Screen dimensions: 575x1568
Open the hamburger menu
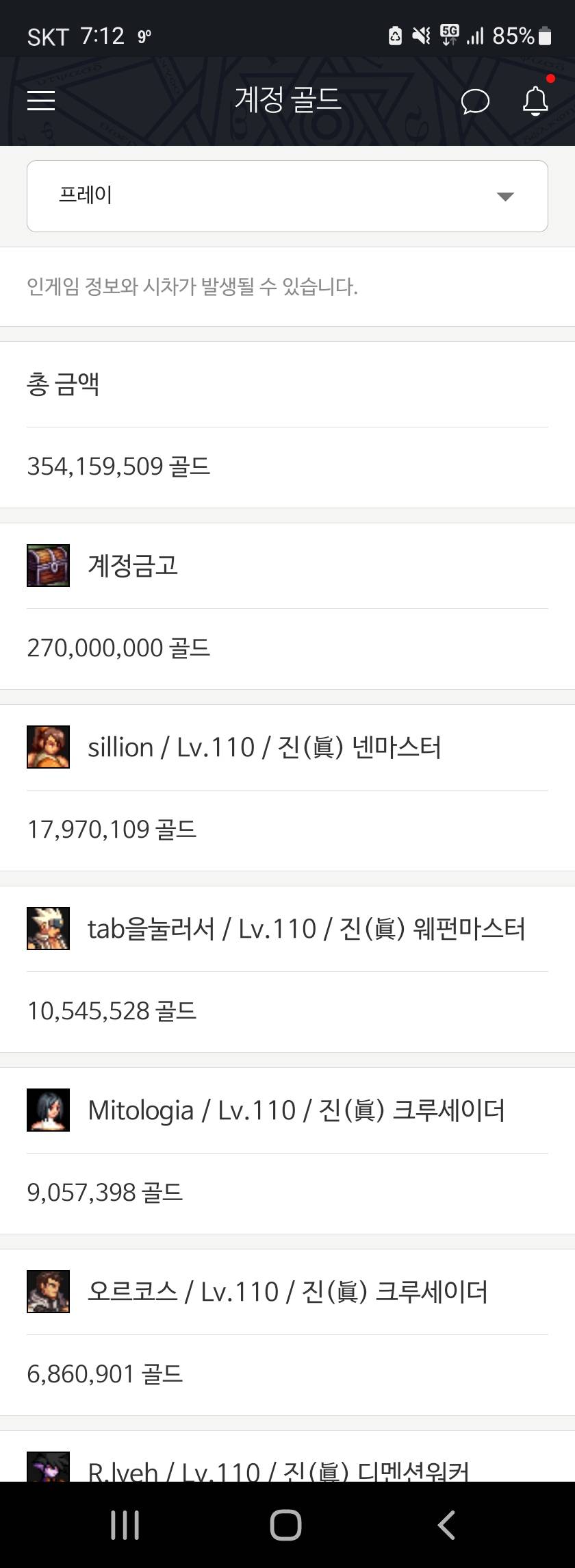tap(41, 101)
